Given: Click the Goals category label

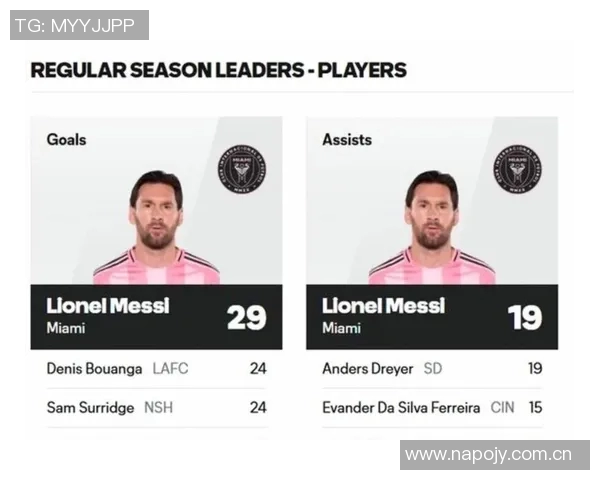Looking at the screenshot, I should tap(67, 139).
